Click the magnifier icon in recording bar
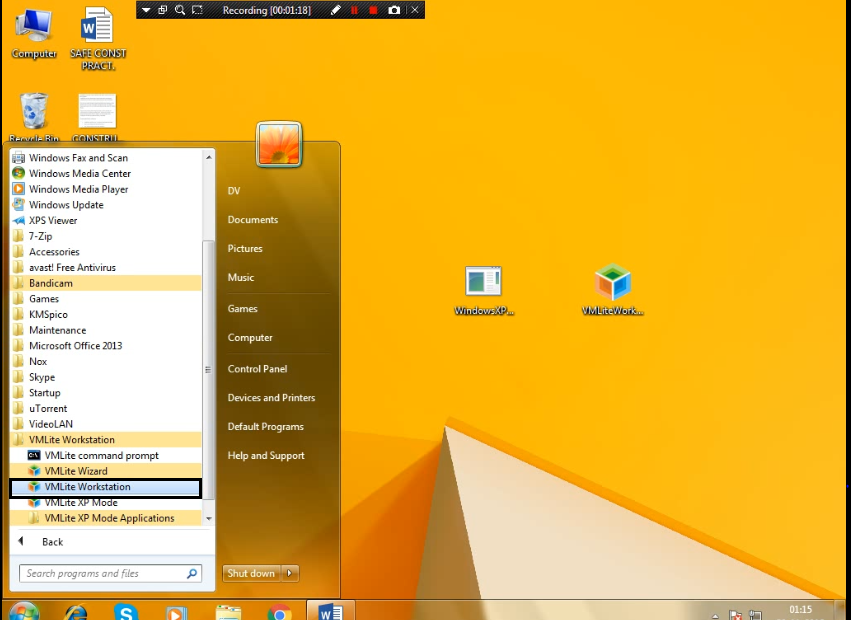The image size is (851, 620). tap(180, 10)
